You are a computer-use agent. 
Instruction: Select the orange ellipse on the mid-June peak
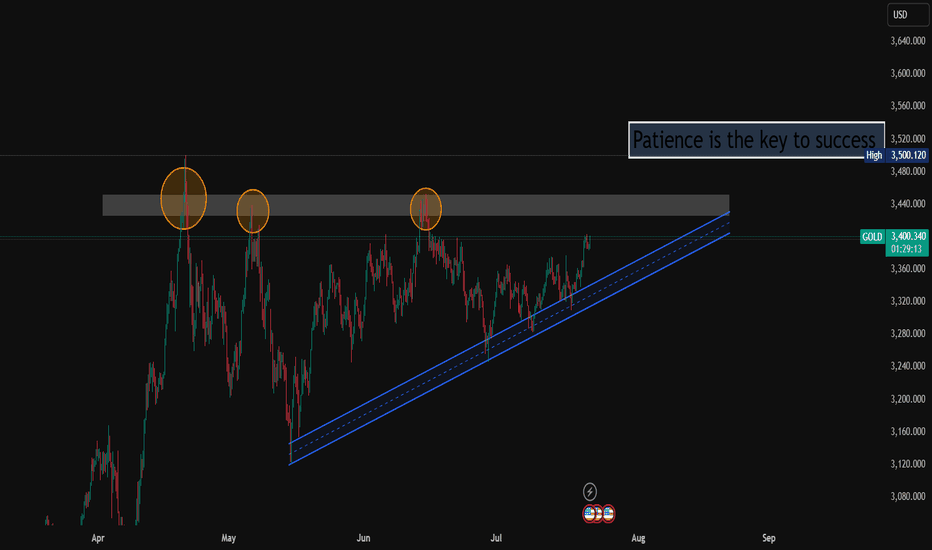click(426, 209)
